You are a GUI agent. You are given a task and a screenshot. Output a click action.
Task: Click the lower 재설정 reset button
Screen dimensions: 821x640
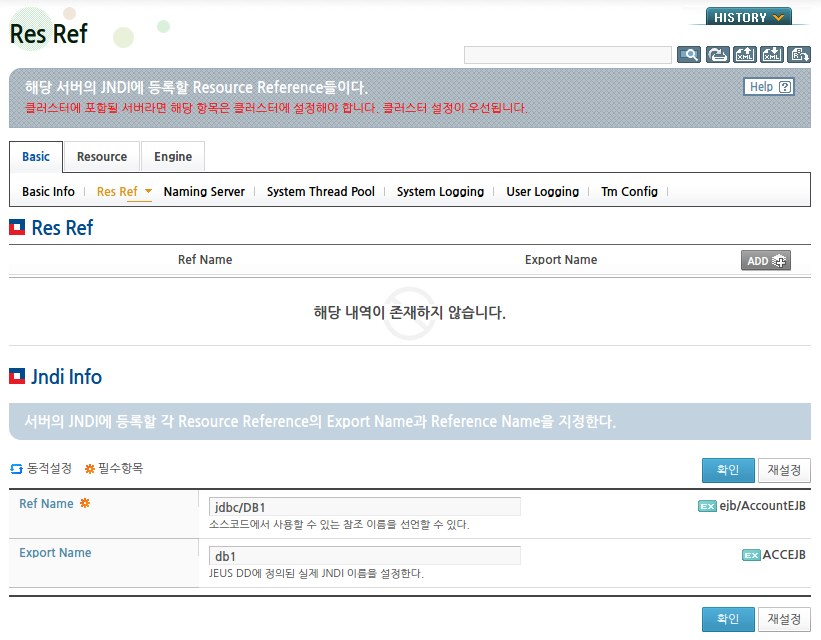coord(784,619)
